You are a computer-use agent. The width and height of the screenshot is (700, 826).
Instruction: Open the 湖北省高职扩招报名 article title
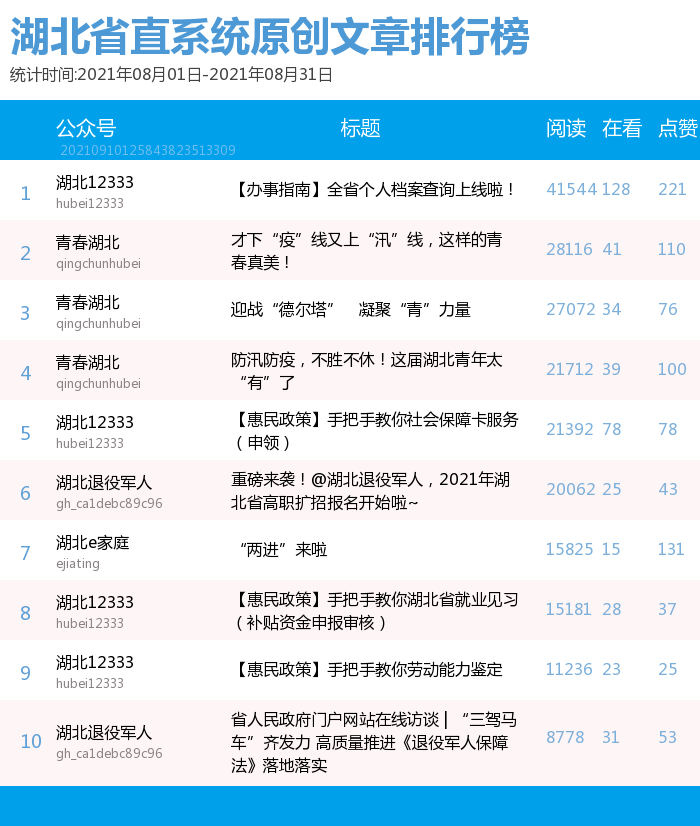coord(368,491)
